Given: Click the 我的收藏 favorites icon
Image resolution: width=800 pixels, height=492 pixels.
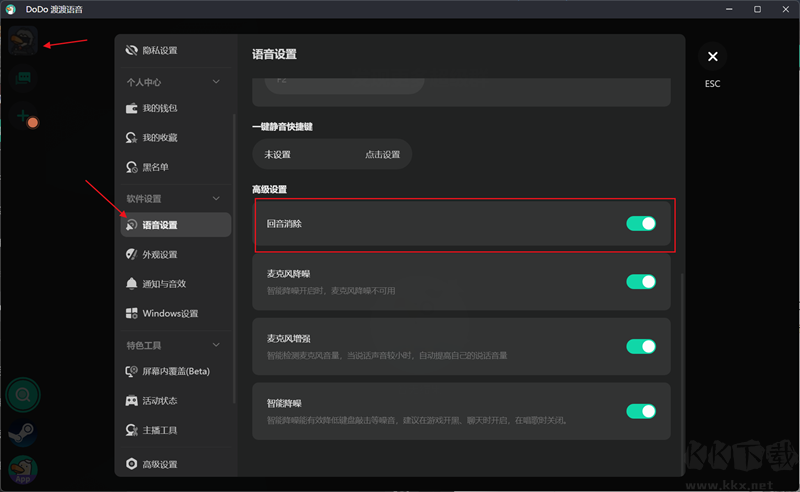Looking at the screenshot, I should pyautogui.click(x=132, y=138).
